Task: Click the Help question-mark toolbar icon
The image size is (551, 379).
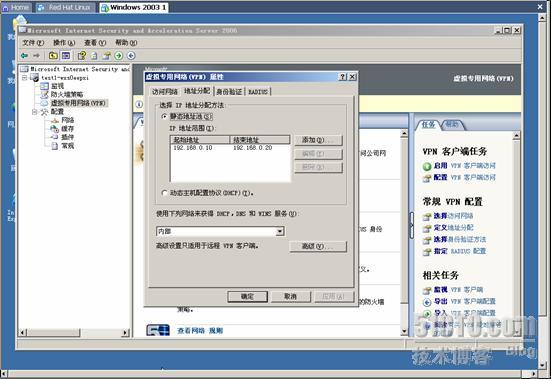Action: pos(82,55)
